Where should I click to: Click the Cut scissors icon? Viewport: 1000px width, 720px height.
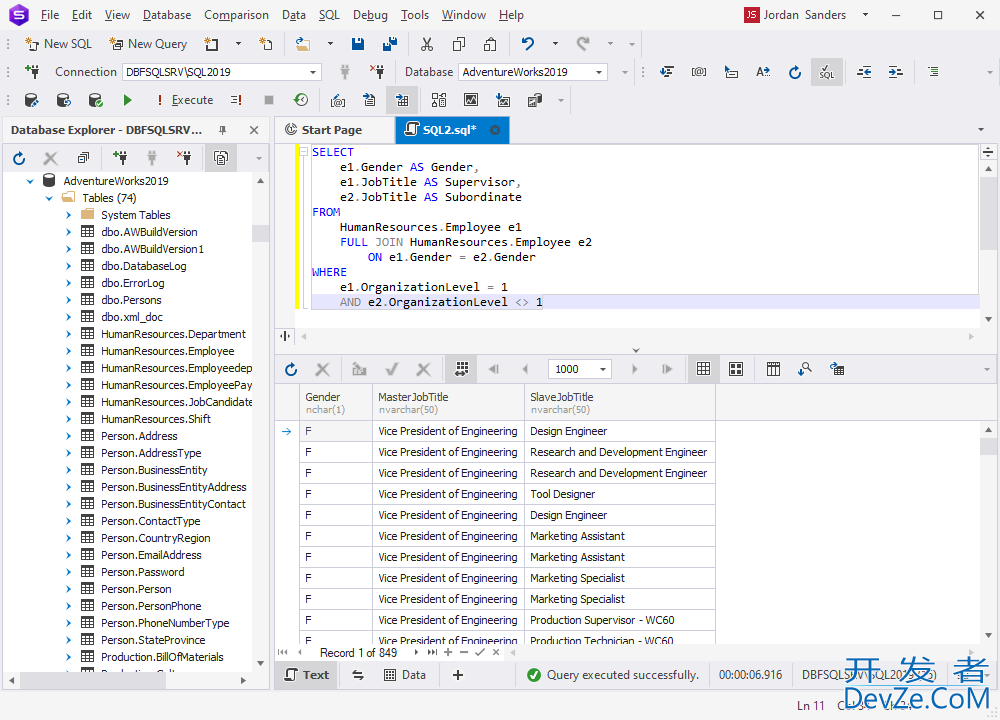pyautogui.click(x=427, y=44)
